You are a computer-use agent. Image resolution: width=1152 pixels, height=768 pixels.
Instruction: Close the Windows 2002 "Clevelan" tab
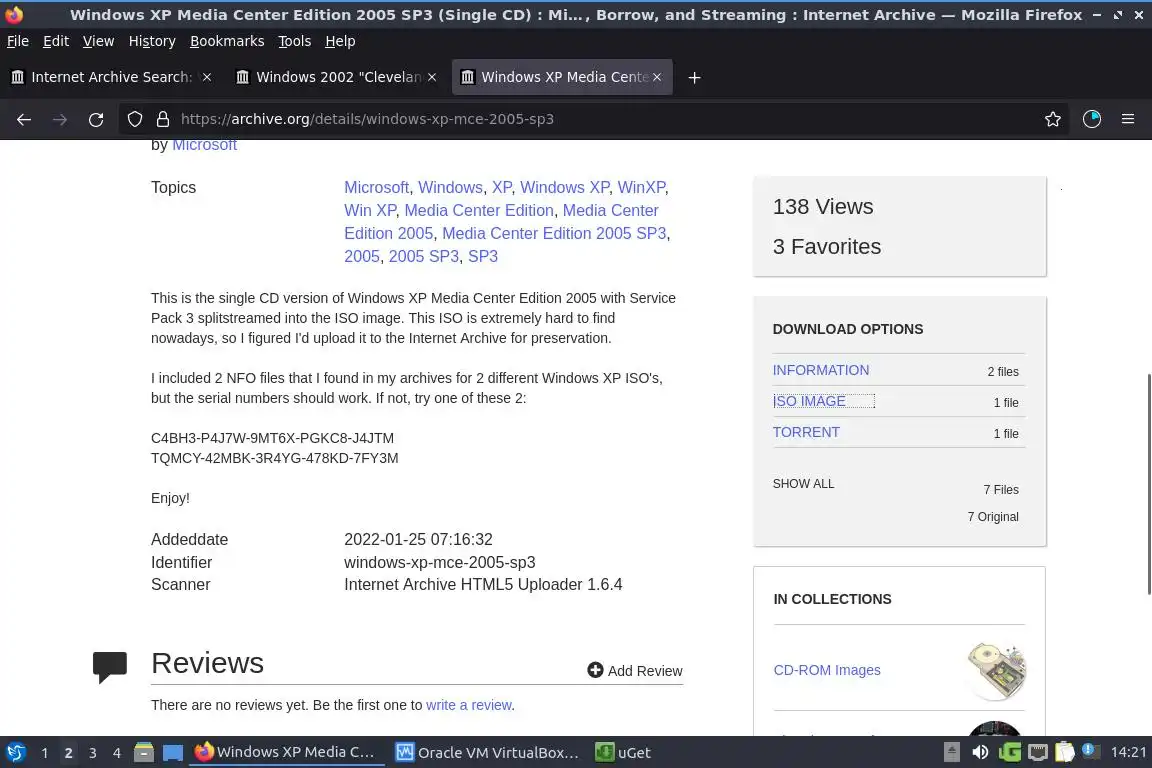(x=432, y=77)
